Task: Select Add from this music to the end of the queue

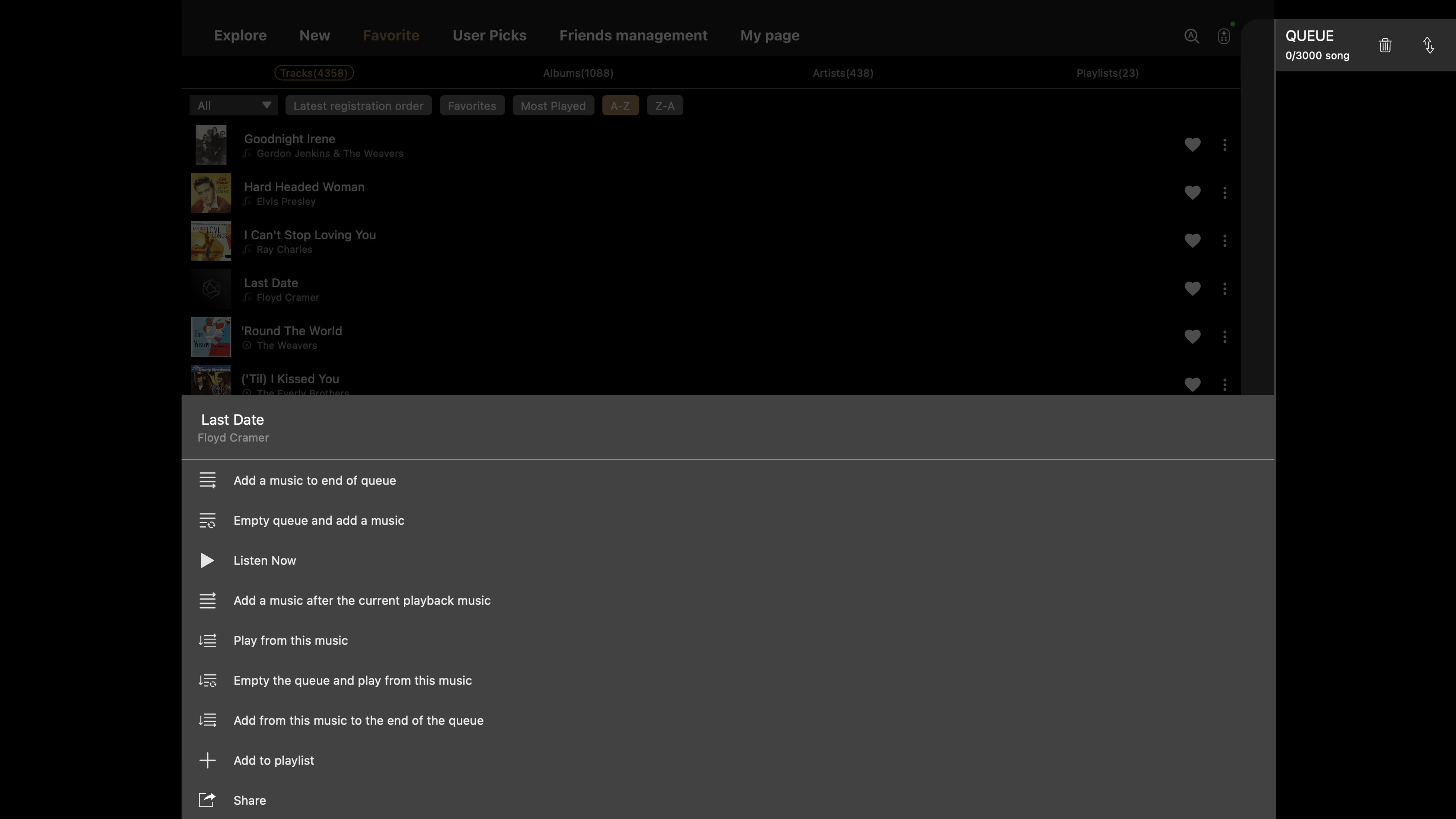Action: (x=358, y=721)
